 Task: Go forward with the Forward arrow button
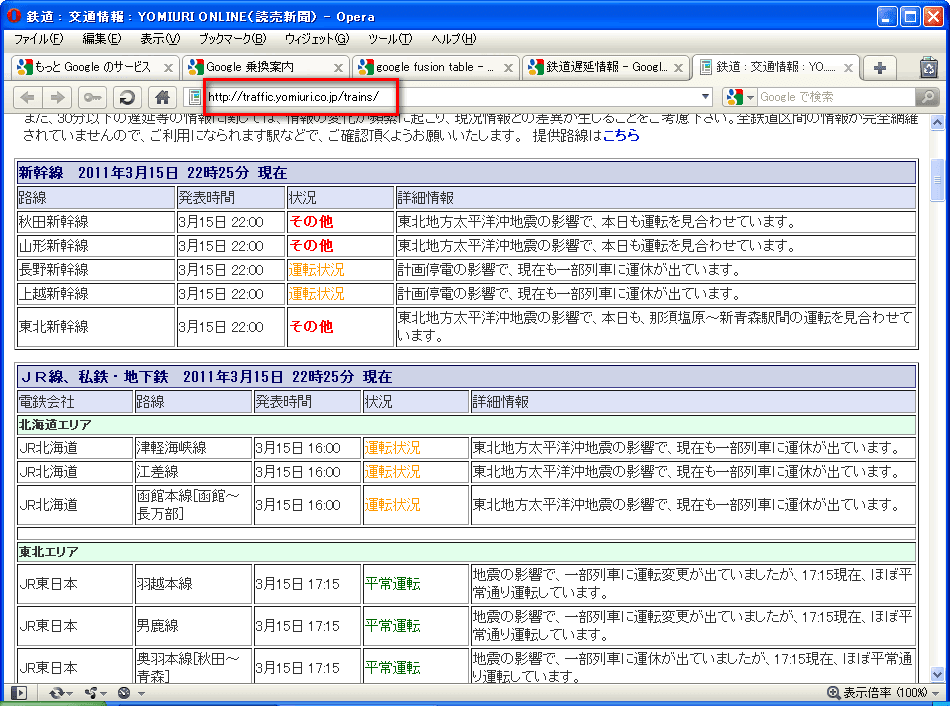tap(58, 97)
